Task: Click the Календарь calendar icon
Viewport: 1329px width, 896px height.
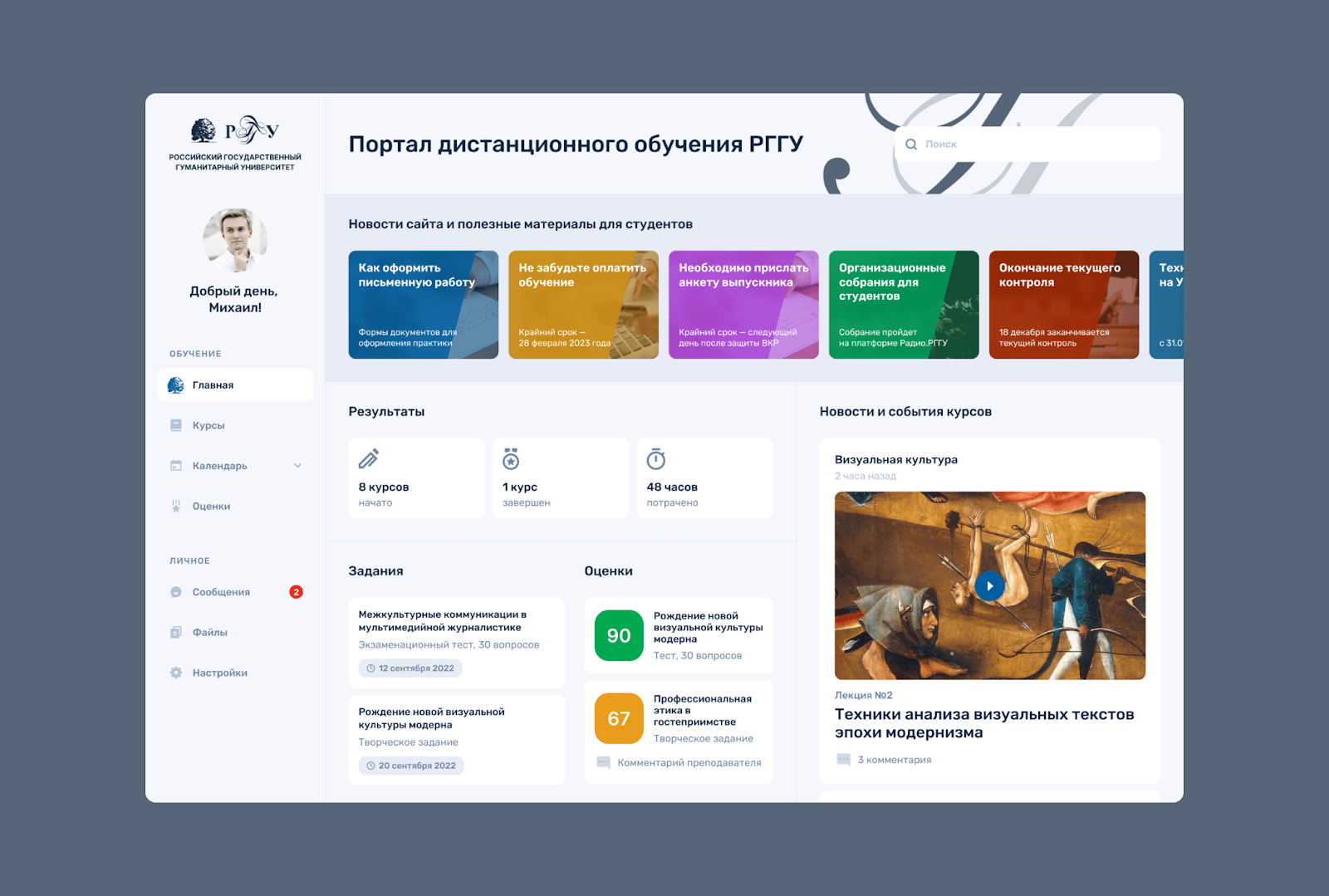Action: click(x=176, y=466)
